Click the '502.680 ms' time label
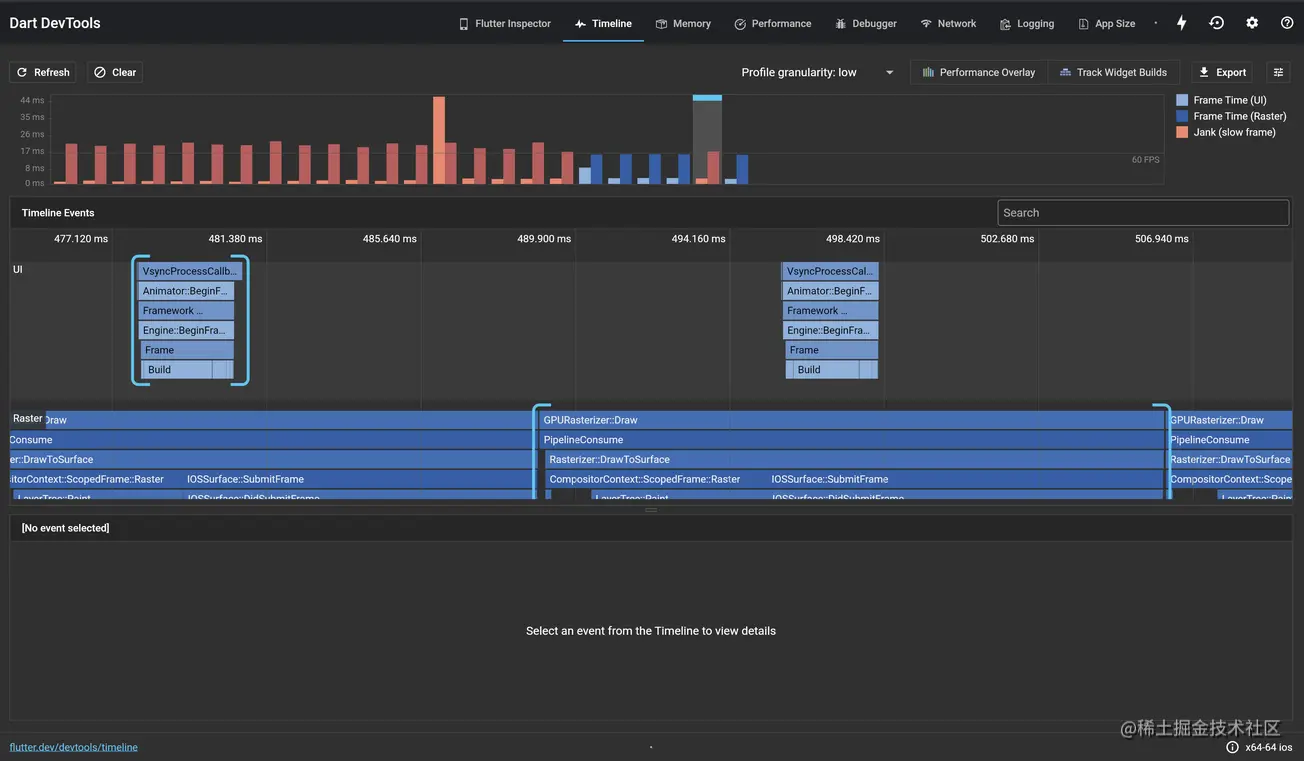This screenshot has height=761, width=1304. [1007, 239]
